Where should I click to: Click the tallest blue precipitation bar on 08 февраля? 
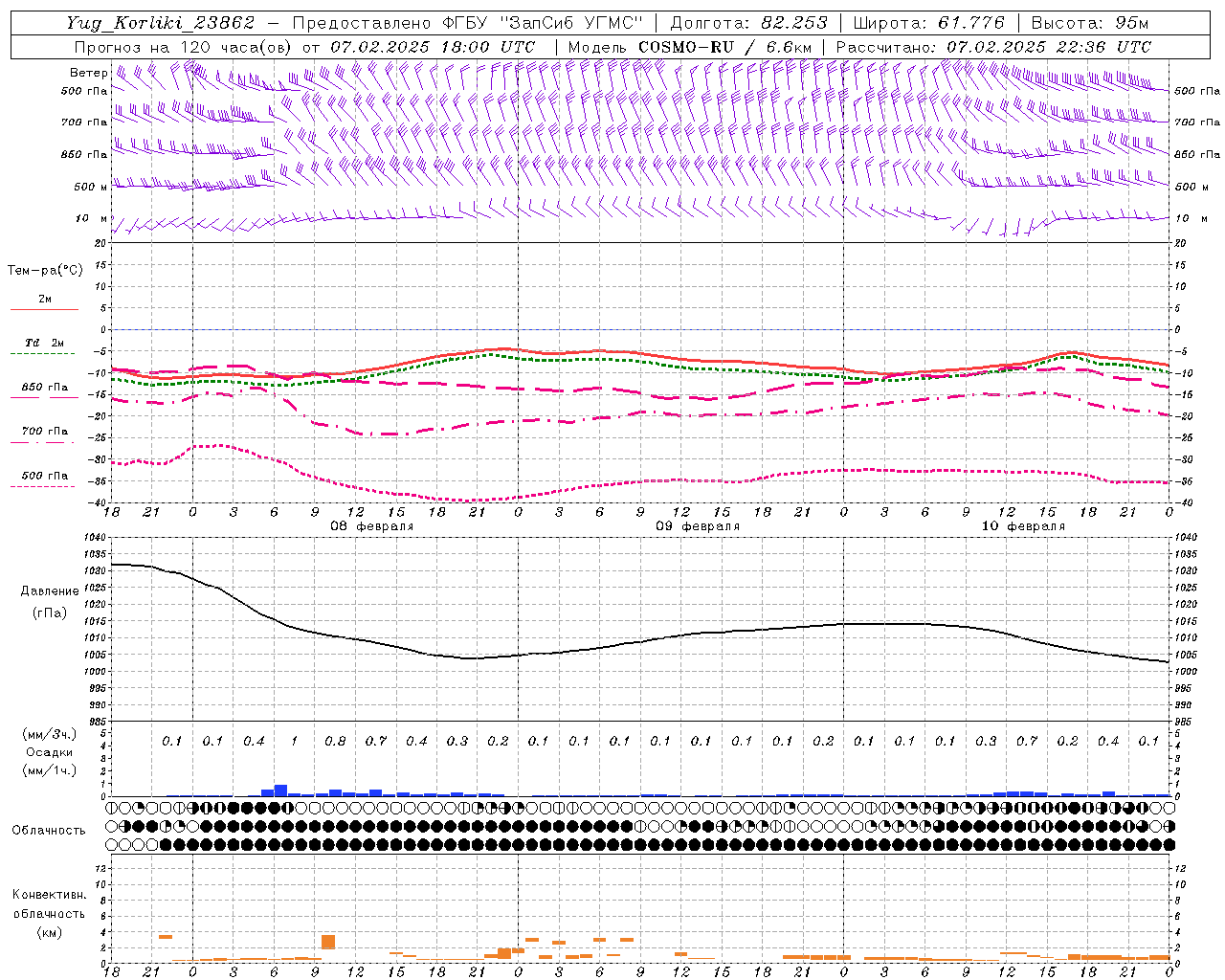(x=280, y=791)
